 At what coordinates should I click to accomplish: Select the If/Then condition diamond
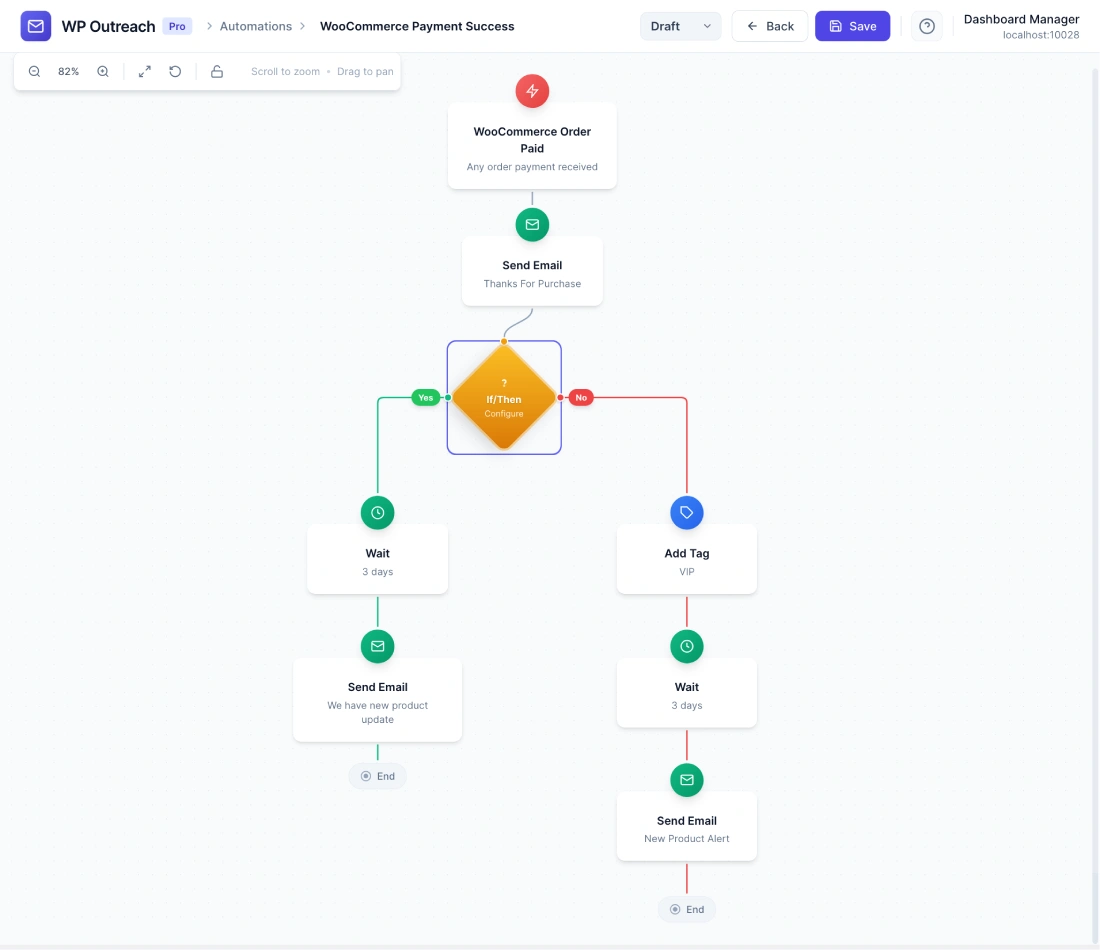coord(504,398)
